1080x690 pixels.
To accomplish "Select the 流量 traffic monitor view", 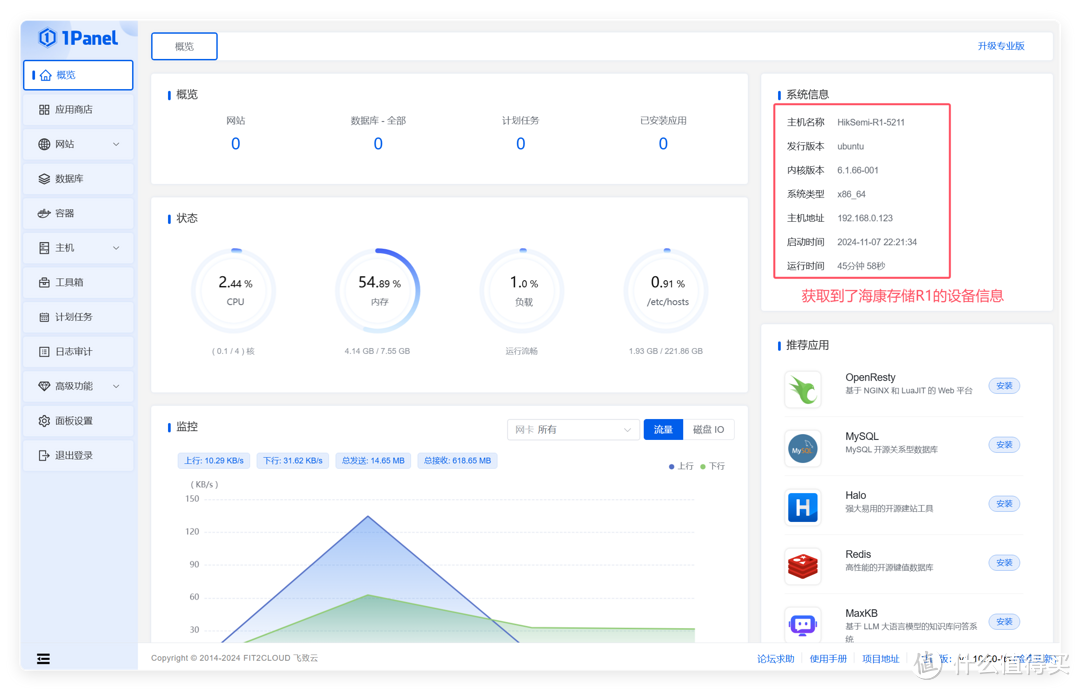I will [663, 429].
